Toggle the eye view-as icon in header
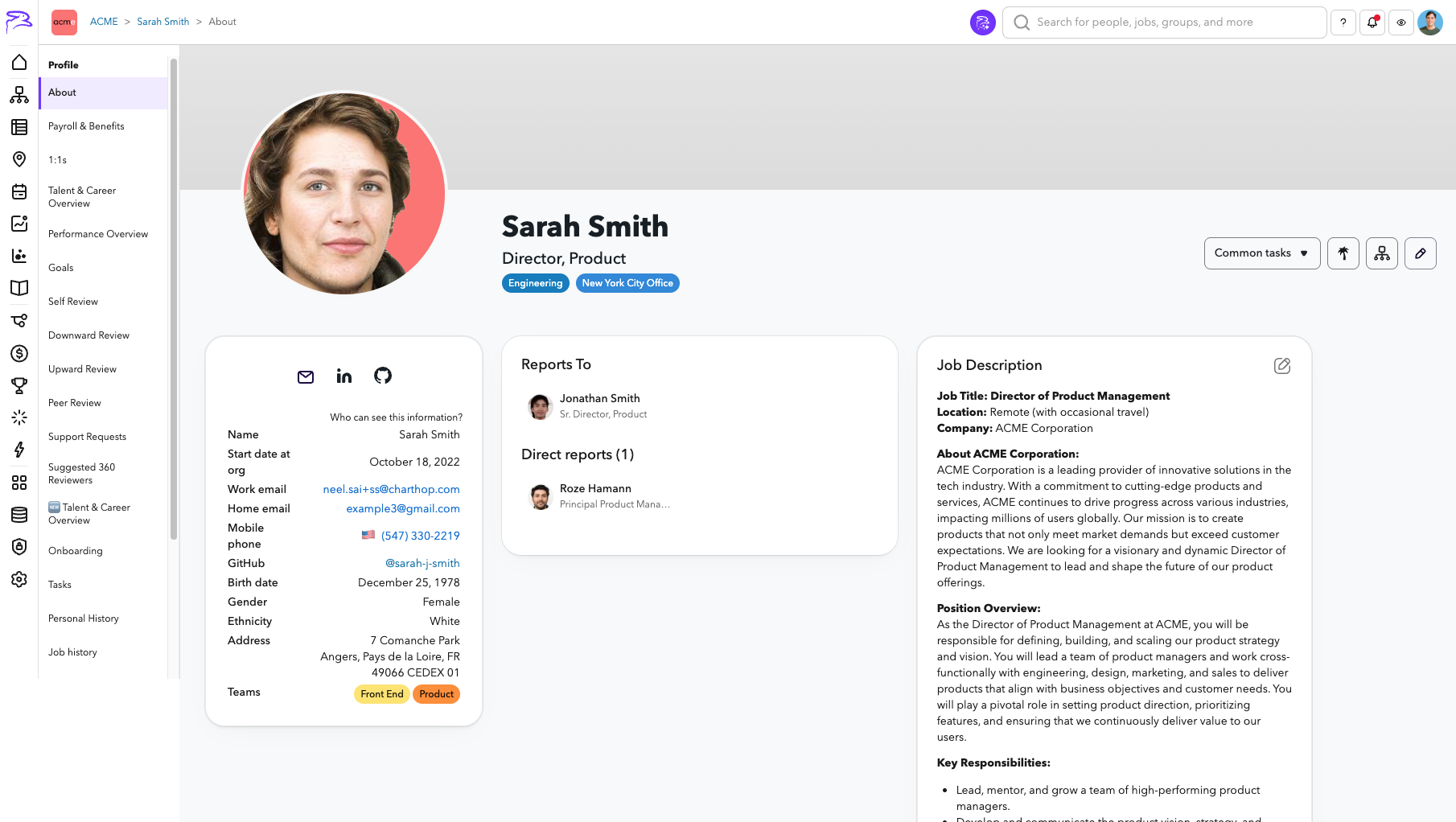This screenshot has width=1456, height=822. point(1401,23)
